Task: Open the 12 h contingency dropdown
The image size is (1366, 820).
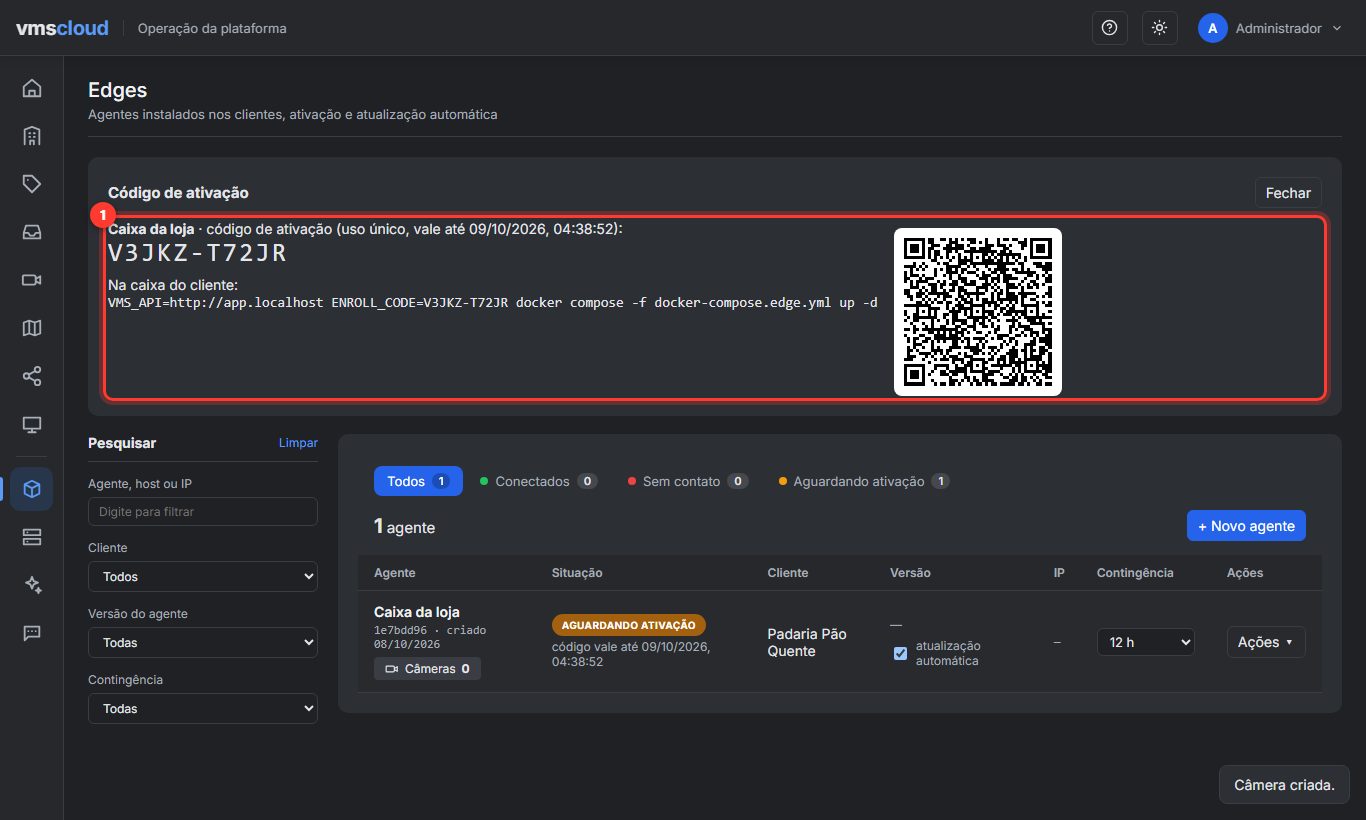Action: (x=1146, y=642)
